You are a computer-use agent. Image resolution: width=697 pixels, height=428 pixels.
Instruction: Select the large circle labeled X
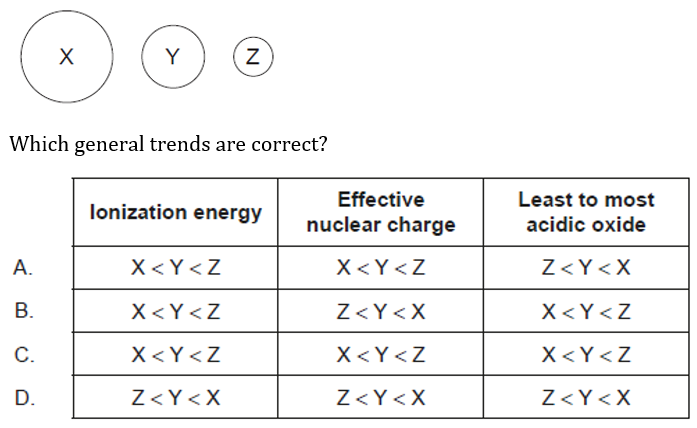pyautogui.click(x=67, y=57)
